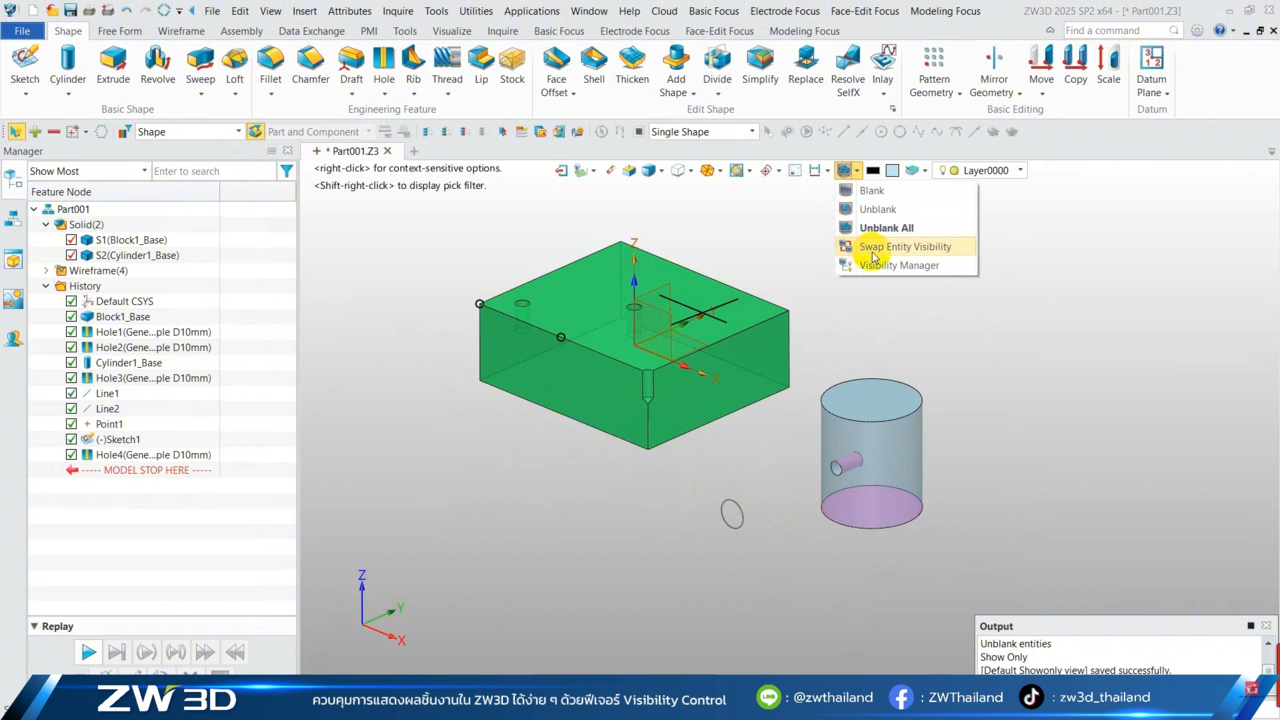The width and height of the screenshot is (1280, 720).
Task: Toggle the S2(Cylinder1_Base) solid checkbox
Action: tap(71, 255)
